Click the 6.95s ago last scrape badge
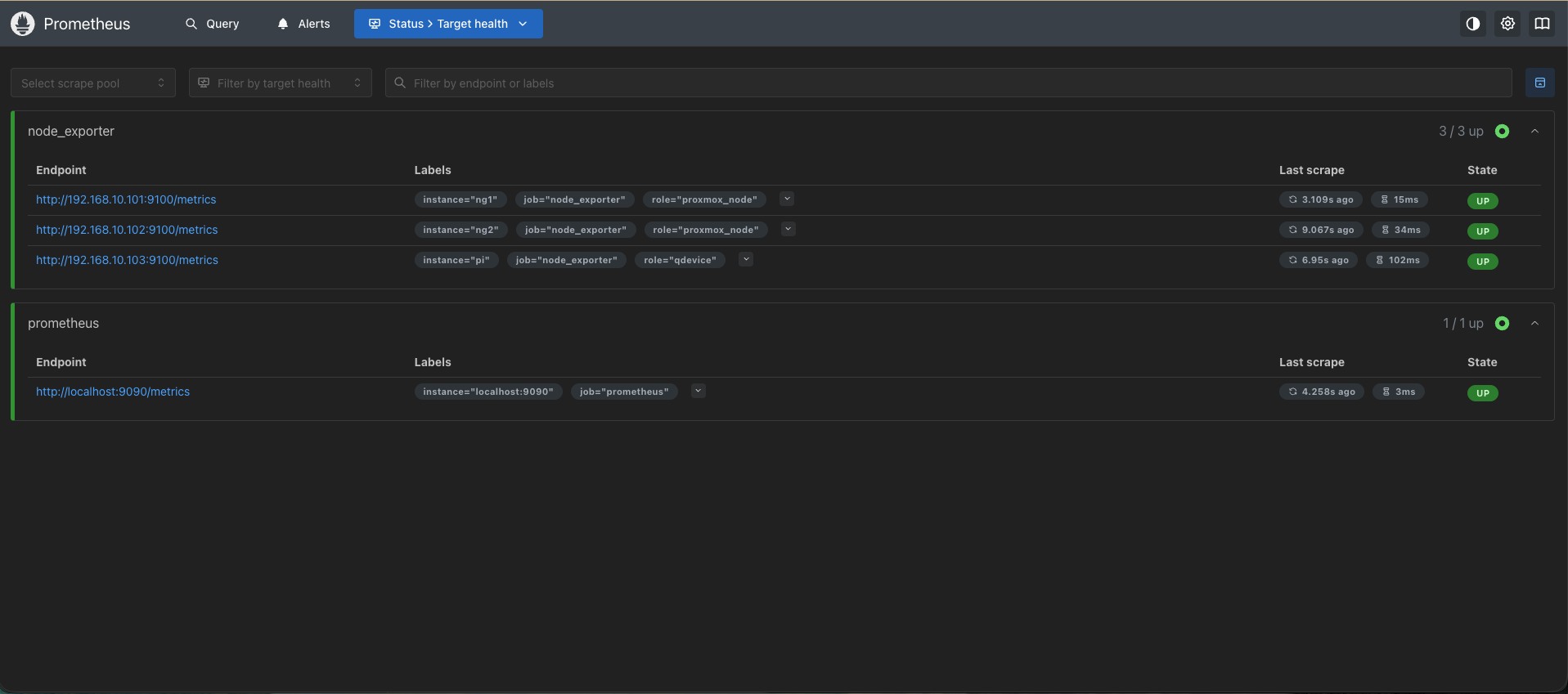This screenshot has height=694, width=1568. click(1319, 260)
